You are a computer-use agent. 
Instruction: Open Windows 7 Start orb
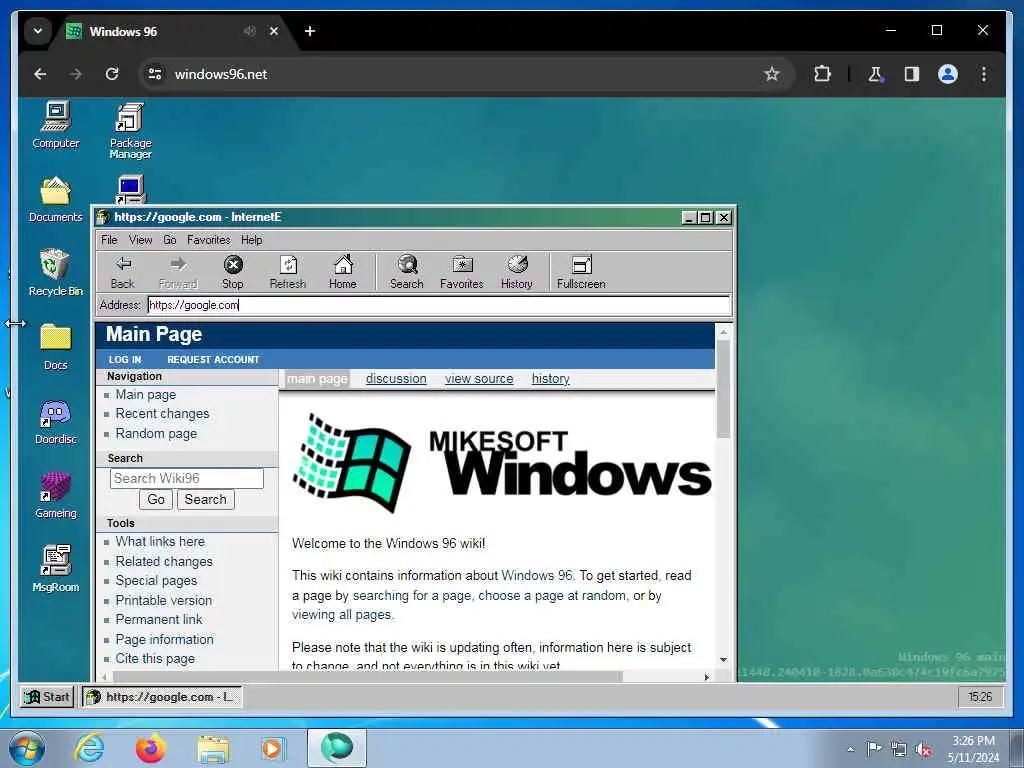[x=27, y=748]
